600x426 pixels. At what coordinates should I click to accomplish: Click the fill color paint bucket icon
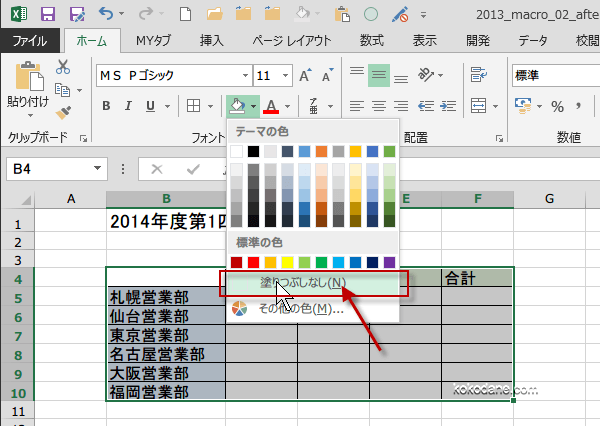pos(237,106)
